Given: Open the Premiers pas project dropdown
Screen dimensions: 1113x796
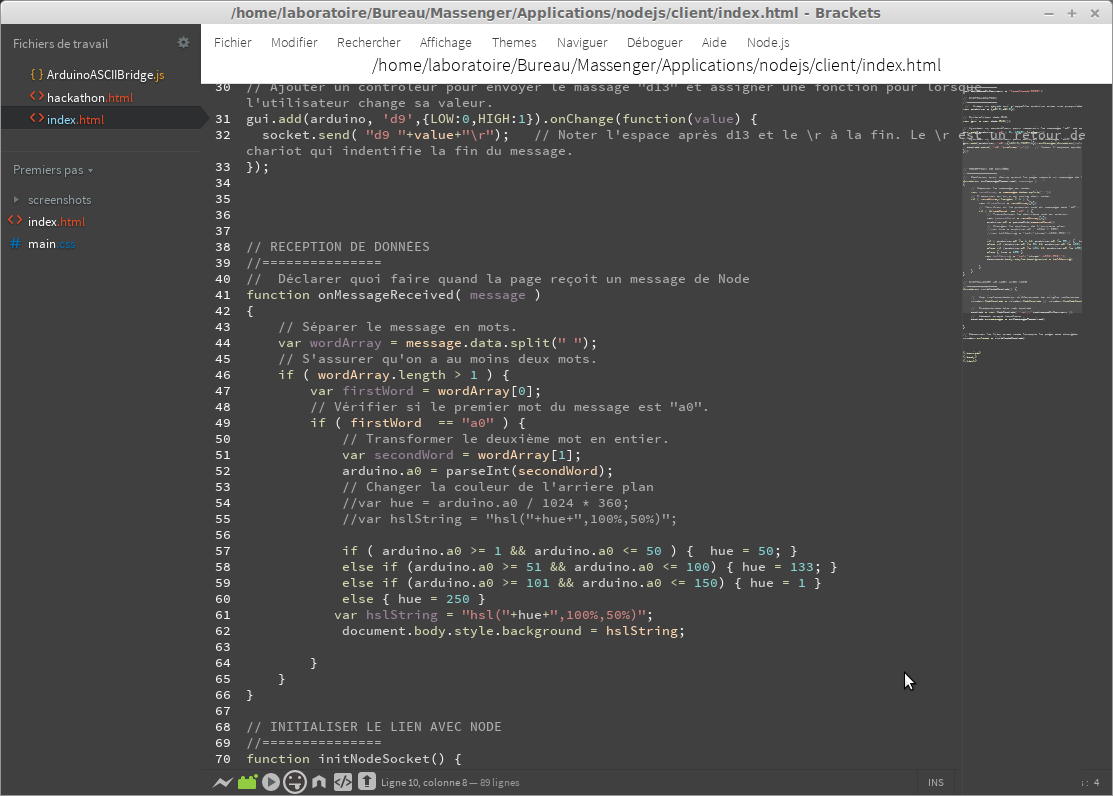Looking at the screenshot, I should coord(48,170).
